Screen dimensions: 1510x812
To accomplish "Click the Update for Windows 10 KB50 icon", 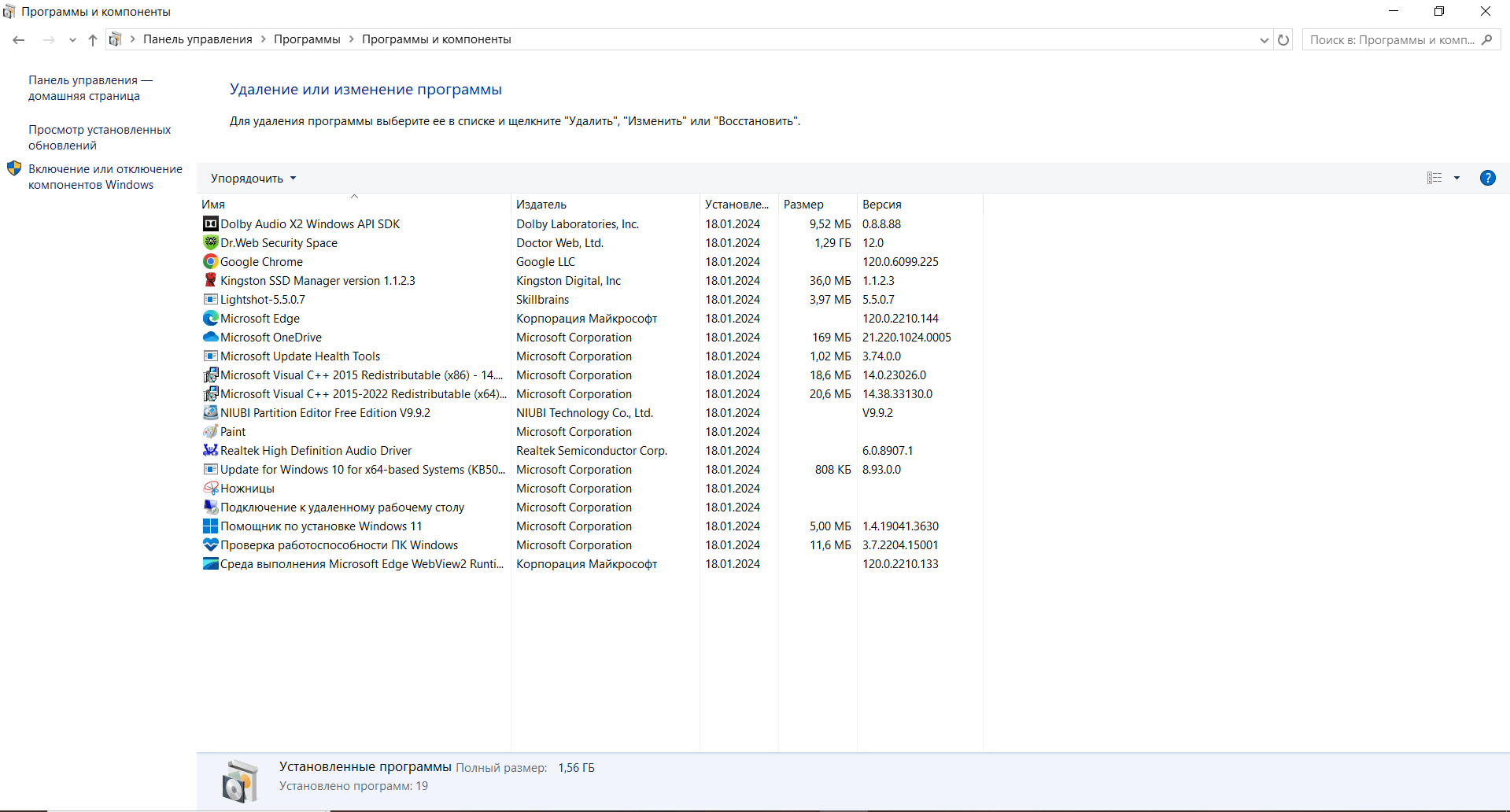I will click(210, 470).
